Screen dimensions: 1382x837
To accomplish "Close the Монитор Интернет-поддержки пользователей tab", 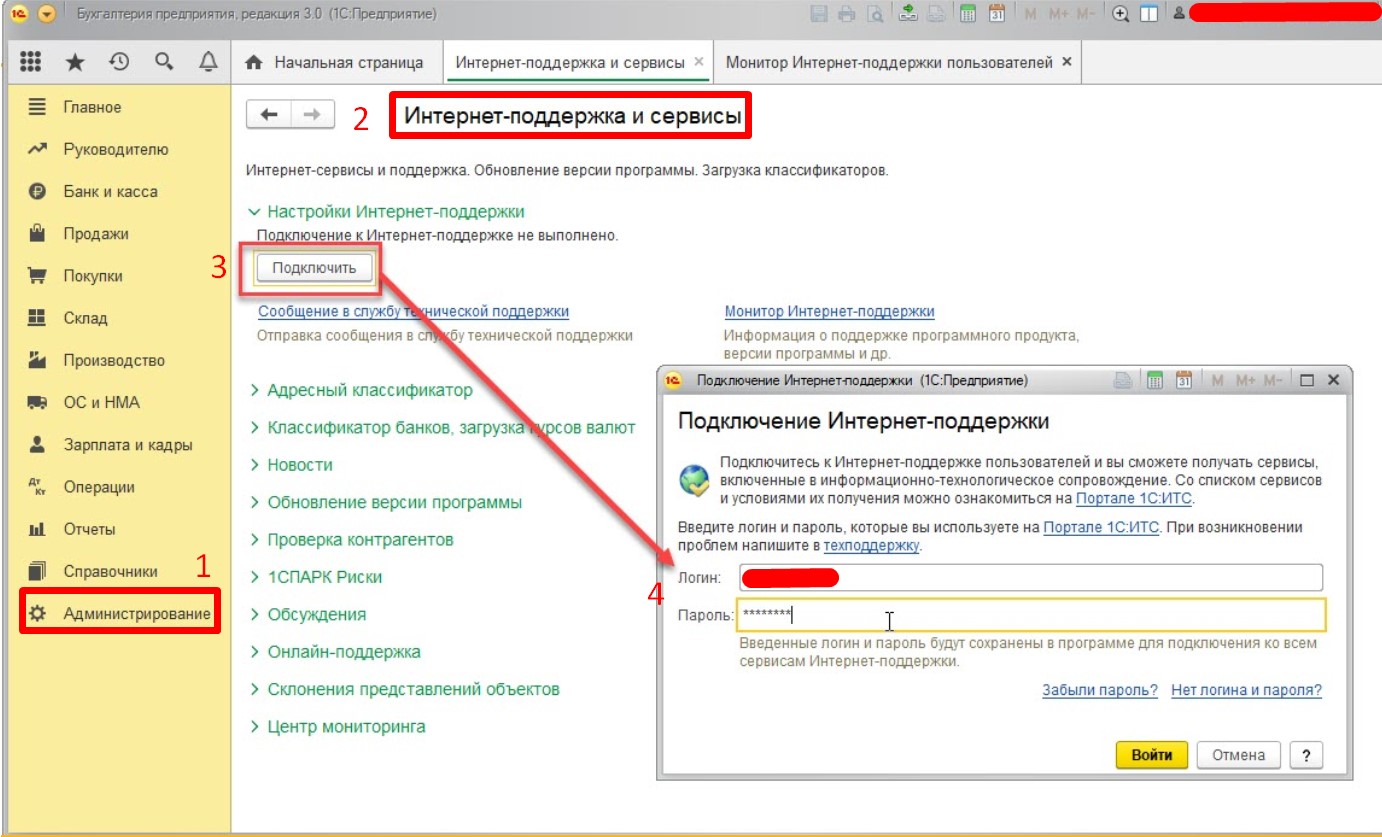I will coord(1066,62).
